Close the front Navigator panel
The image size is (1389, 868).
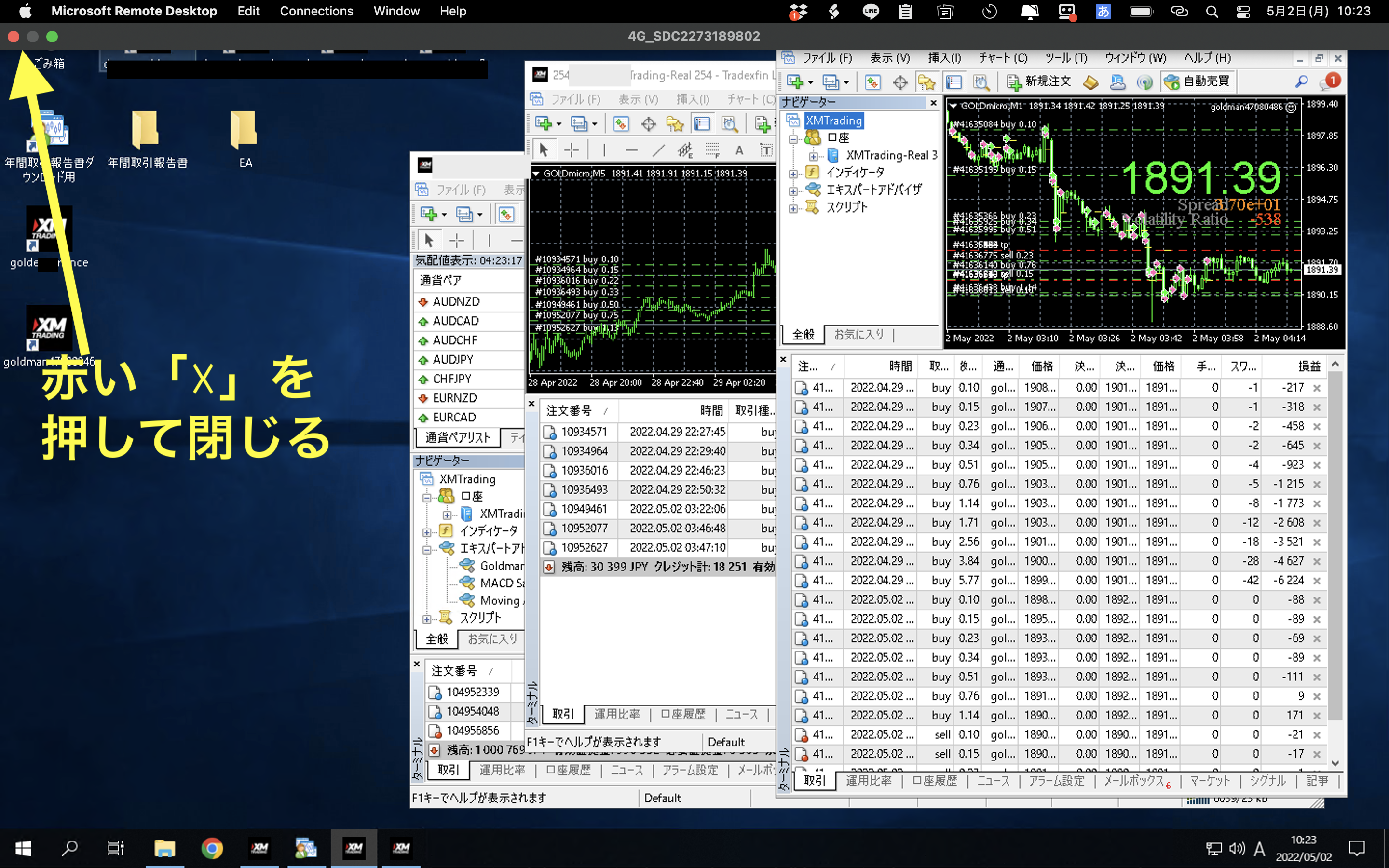coord(933,103)
